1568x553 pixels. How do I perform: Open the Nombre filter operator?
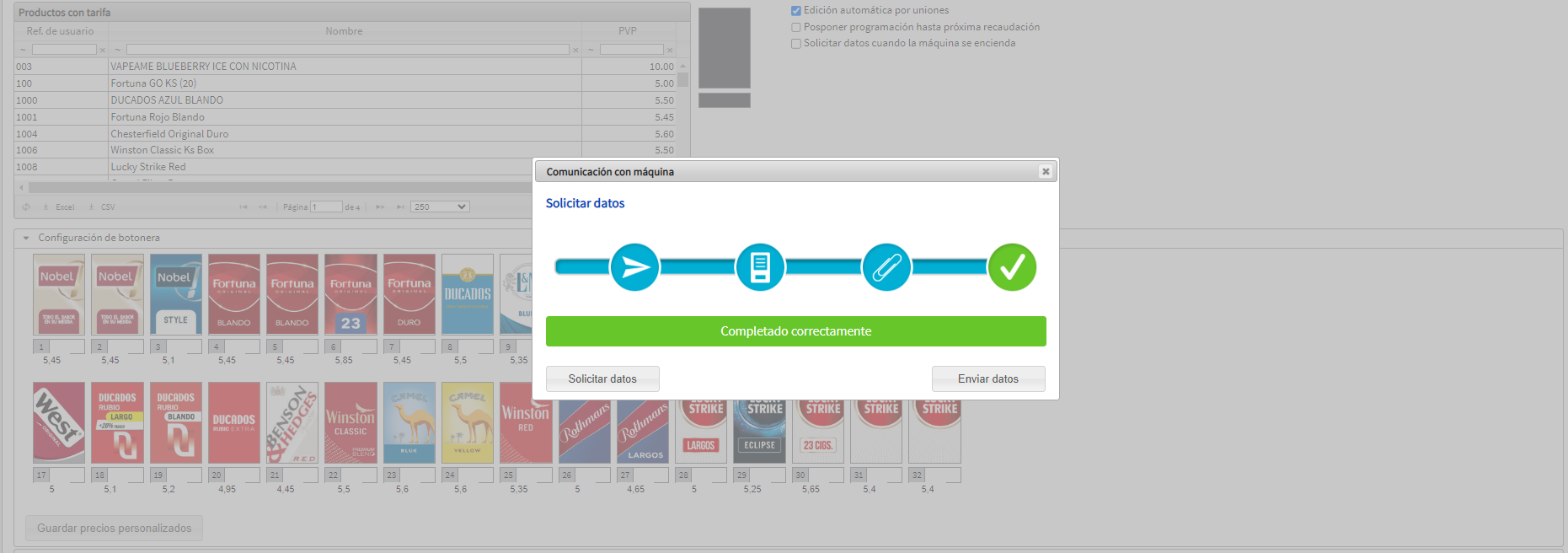(117, 50)
